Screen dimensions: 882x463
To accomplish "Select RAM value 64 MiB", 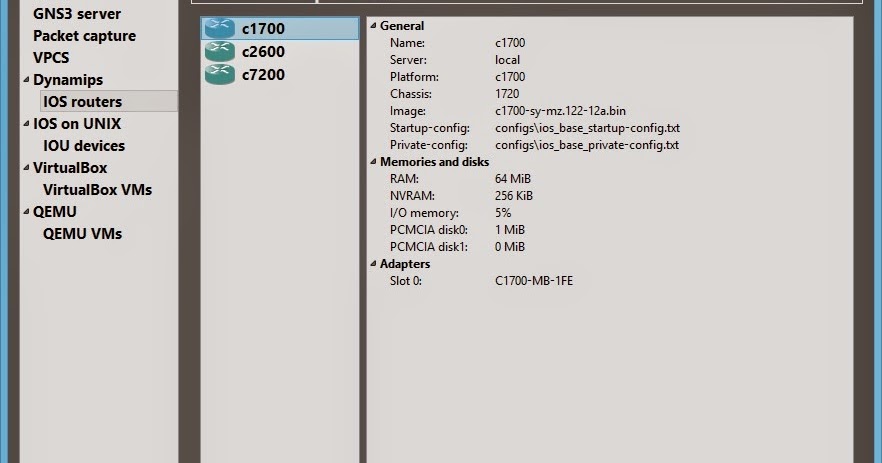I will click(x=512, y=178).
